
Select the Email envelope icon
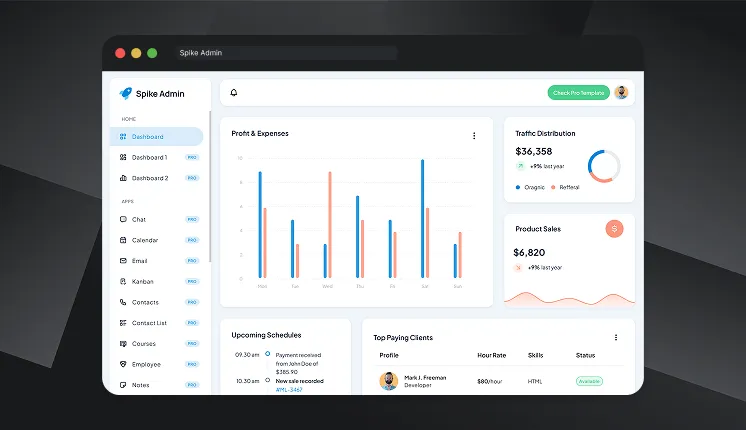click(123, 261)
